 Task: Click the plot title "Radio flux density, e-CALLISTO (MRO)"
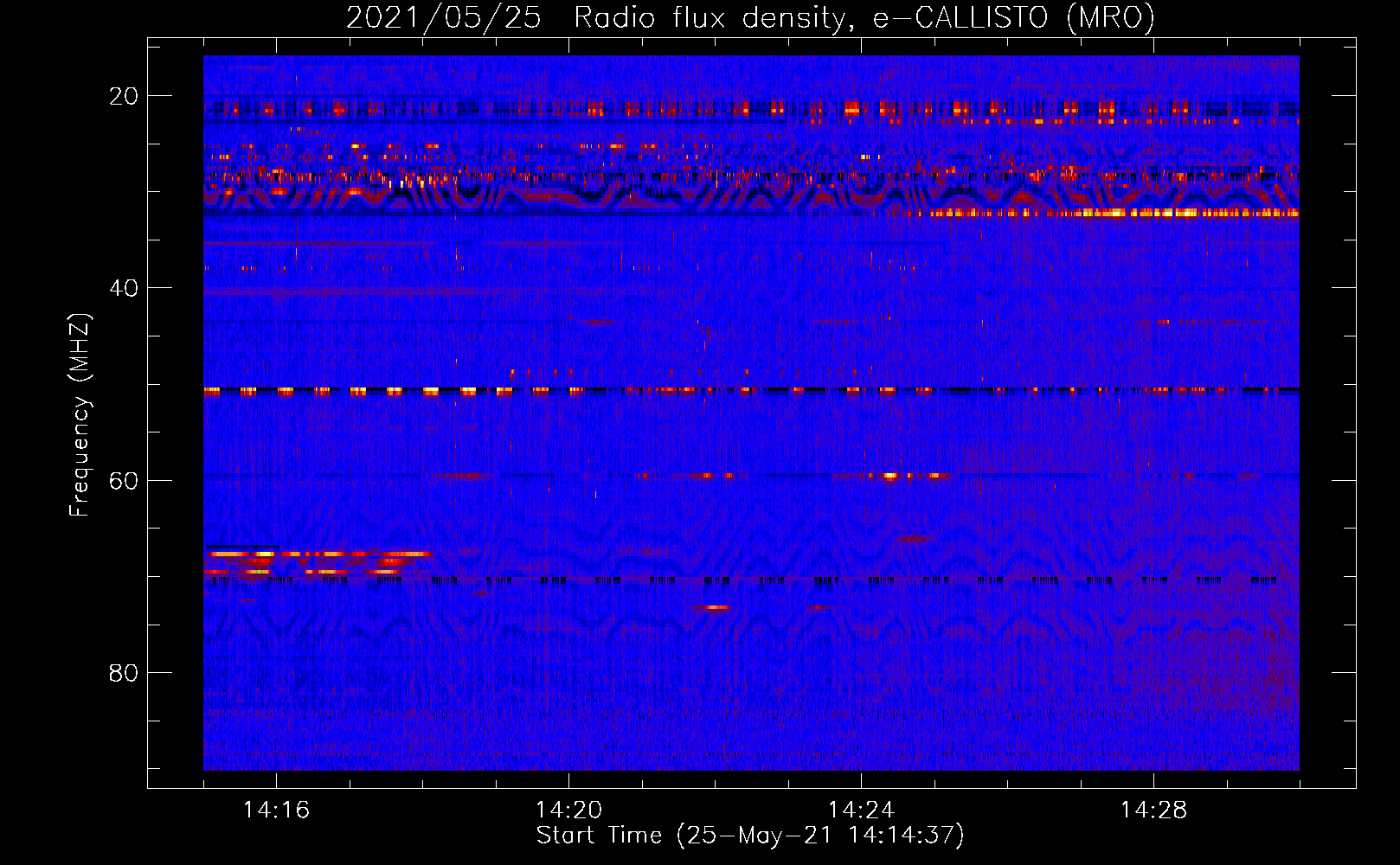click(864, 18)
